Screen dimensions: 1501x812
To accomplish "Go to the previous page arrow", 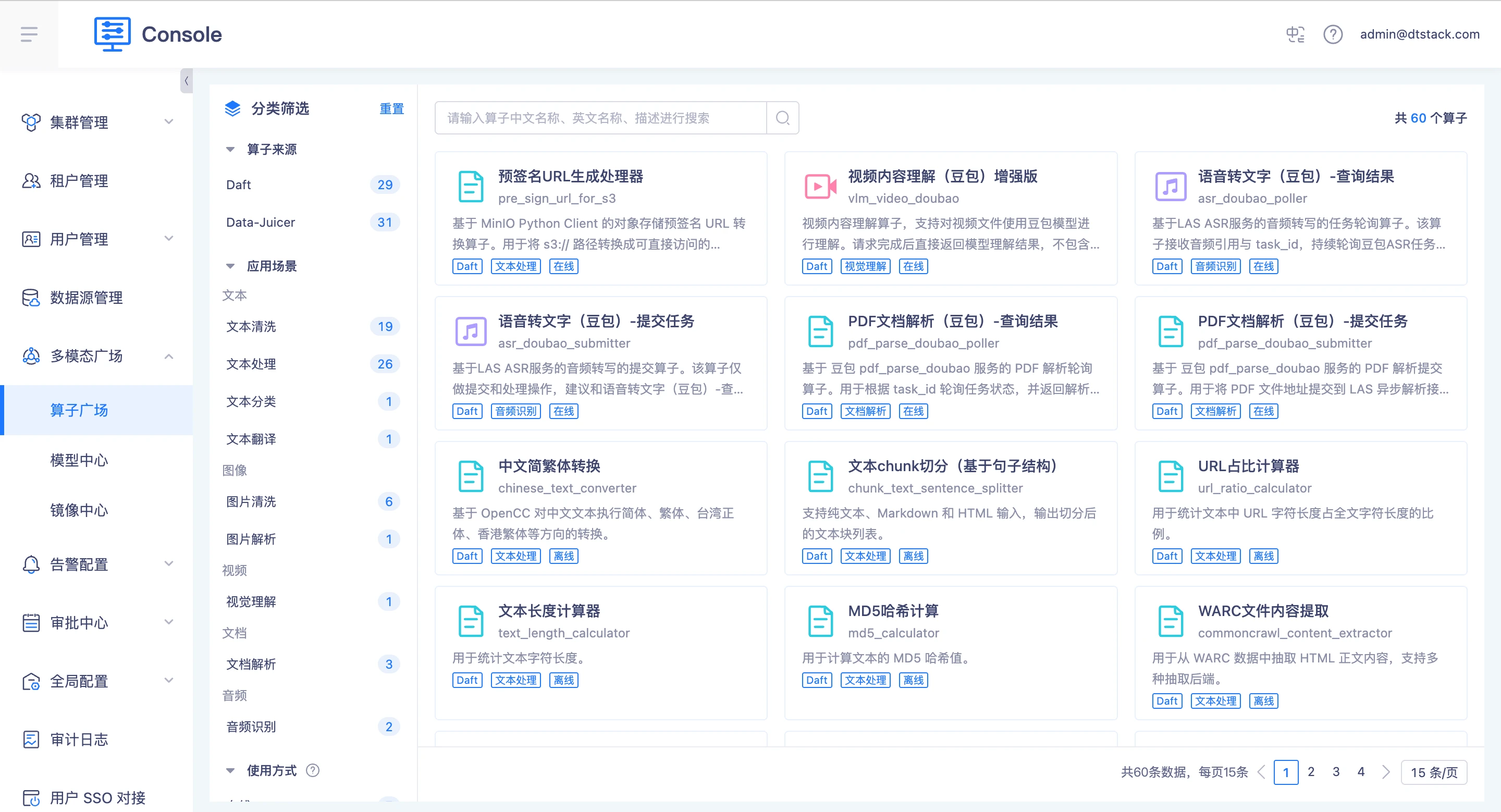I will (1261, 772).
